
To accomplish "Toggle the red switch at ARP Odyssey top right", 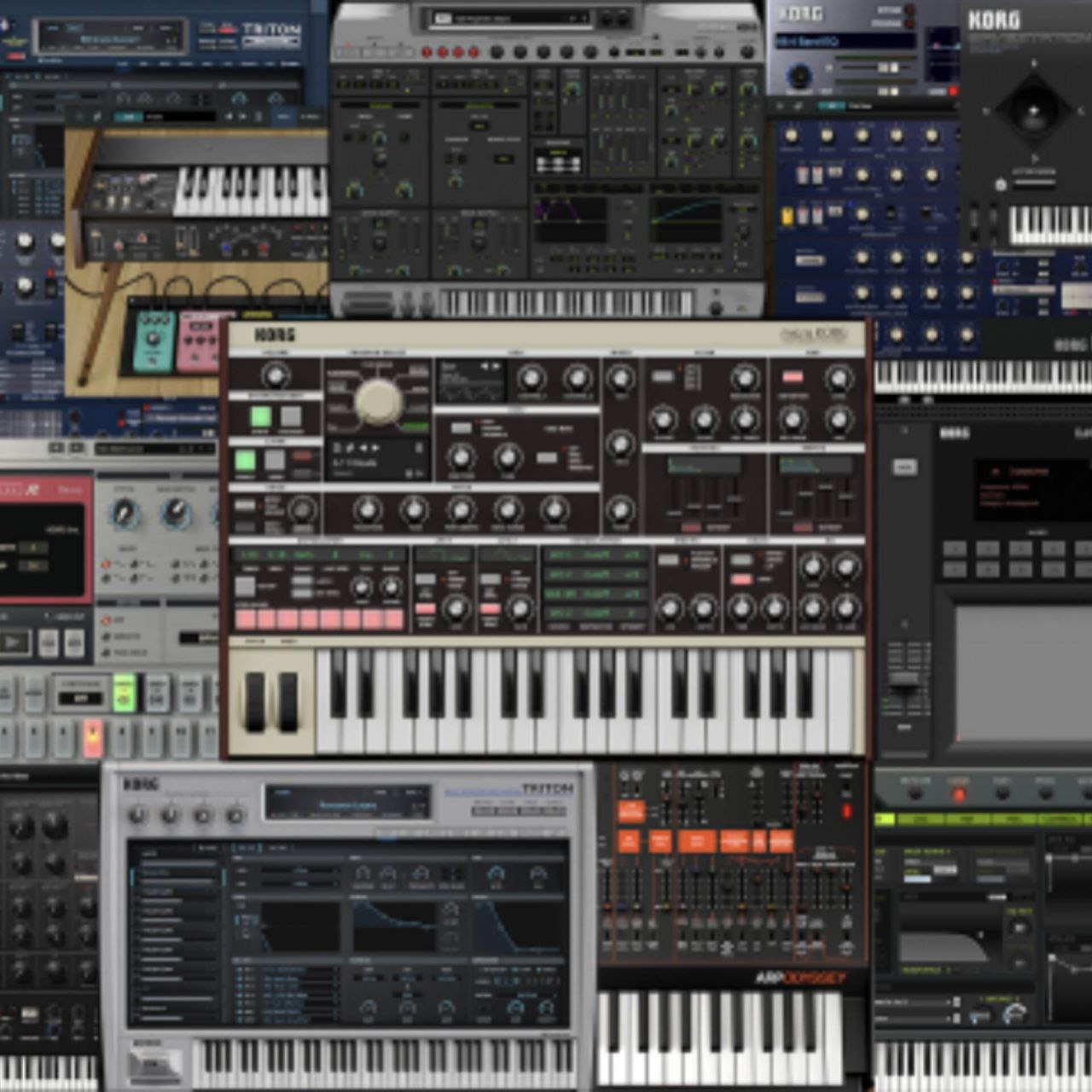I will (846, 809).
